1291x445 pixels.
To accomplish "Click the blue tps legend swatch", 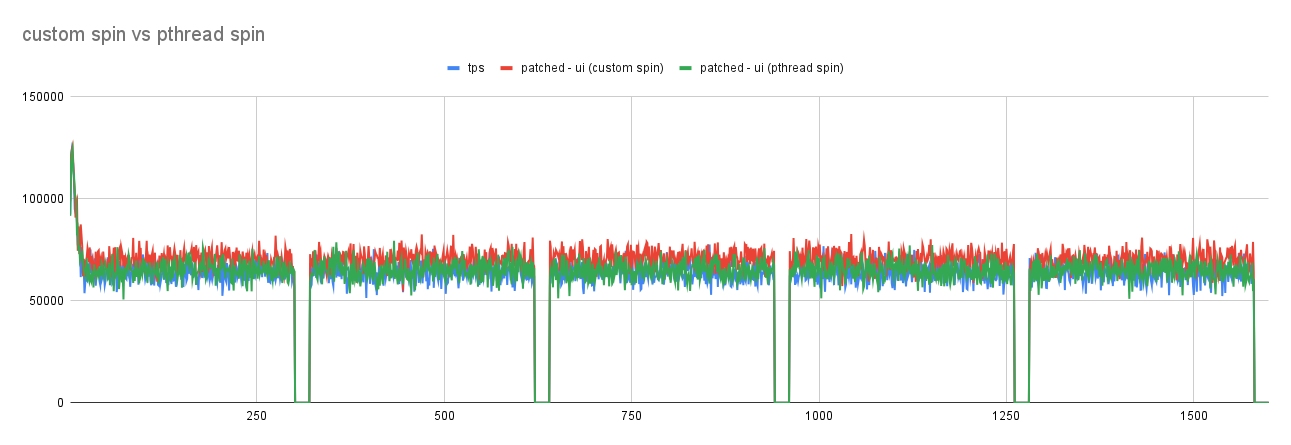I will pyautogui.click(x=453, y=68).
